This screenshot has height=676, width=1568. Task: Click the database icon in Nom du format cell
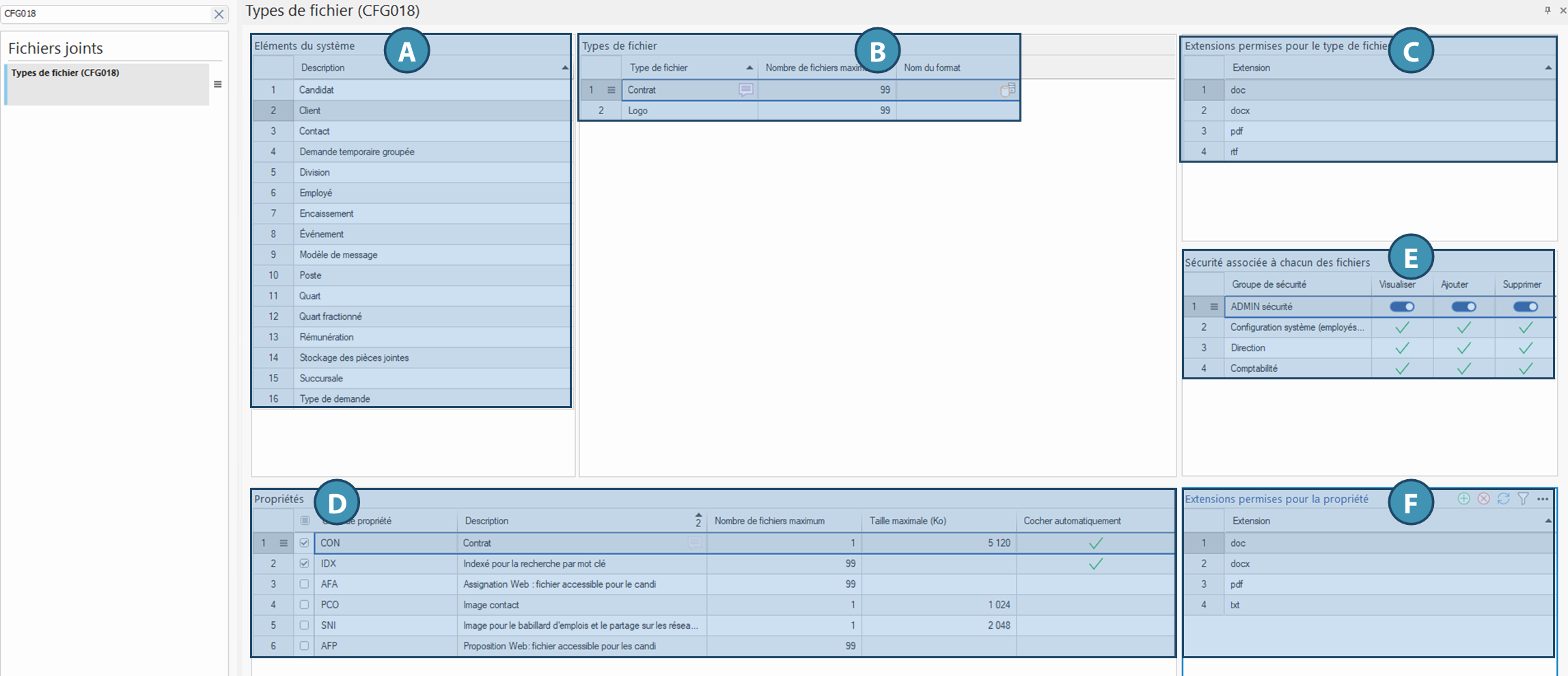[x=1007, y=90]
